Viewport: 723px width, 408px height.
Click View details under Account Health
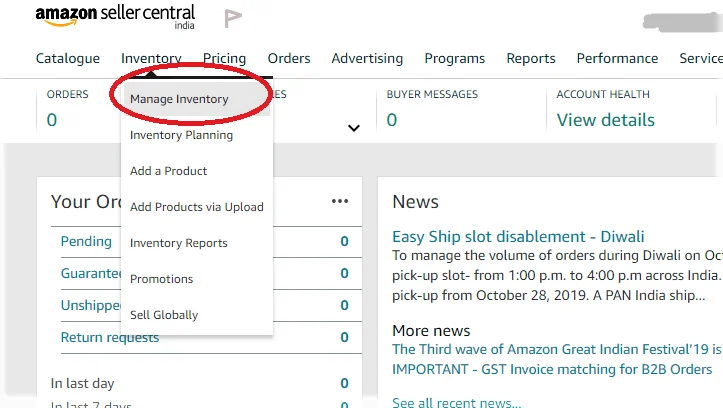(x=605, y=120)
